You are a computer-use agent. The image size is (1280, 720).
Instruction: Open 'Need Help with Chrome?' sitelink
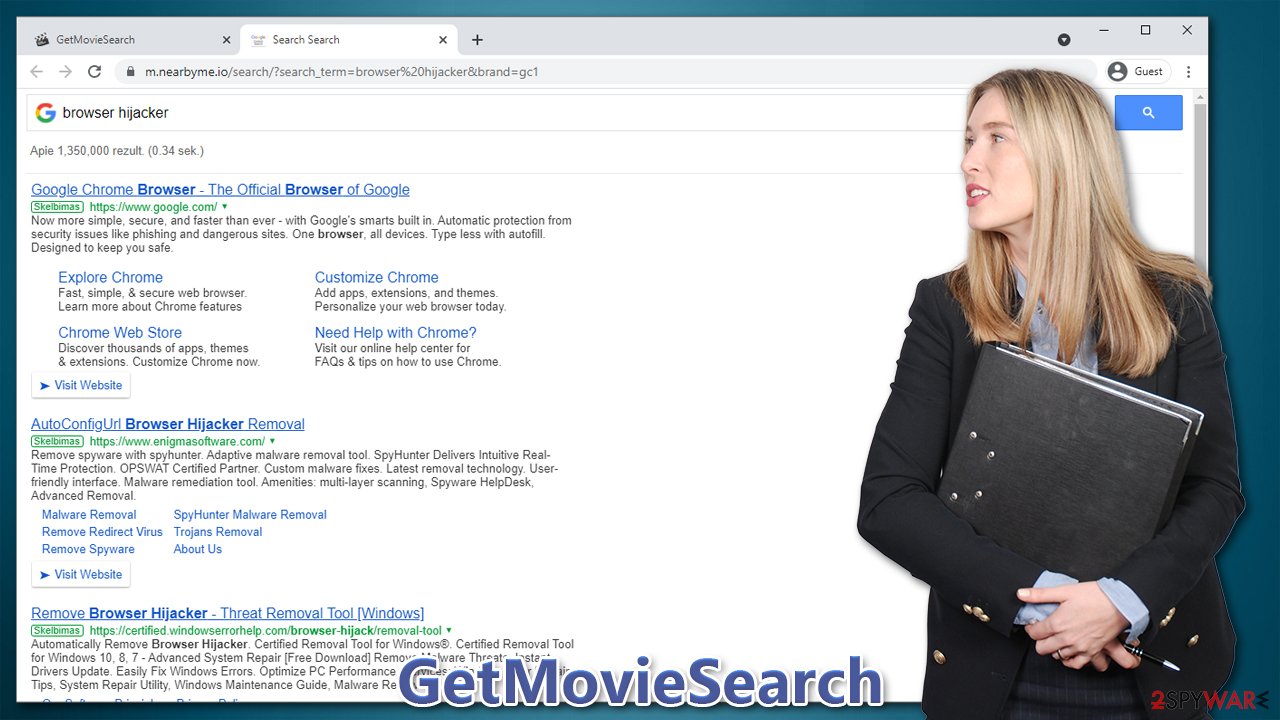click(395, 333)
